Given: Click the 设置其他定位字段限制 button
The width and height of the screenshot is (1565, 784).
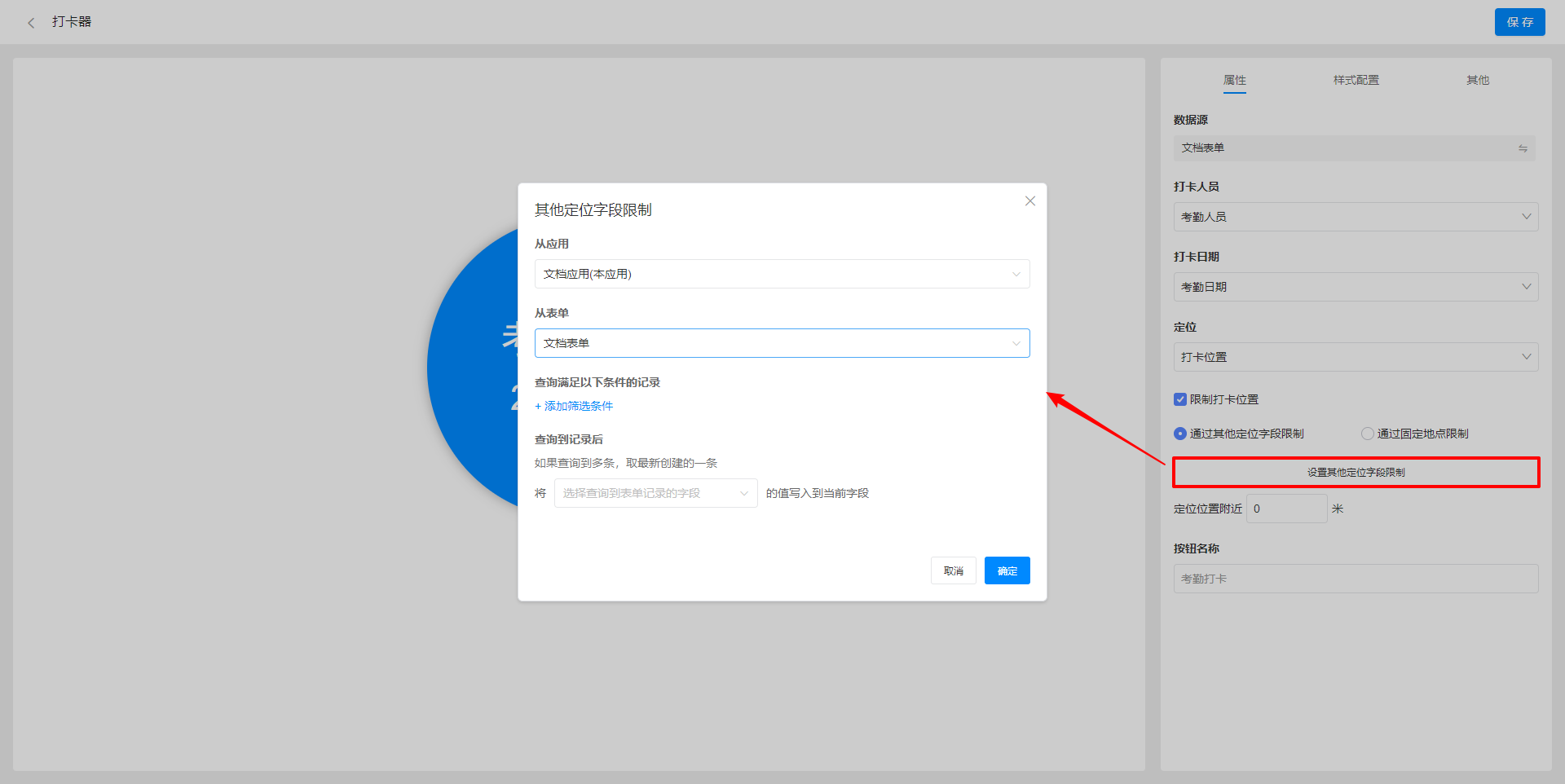Looking at the screenshot, I should pos(1356,473).
